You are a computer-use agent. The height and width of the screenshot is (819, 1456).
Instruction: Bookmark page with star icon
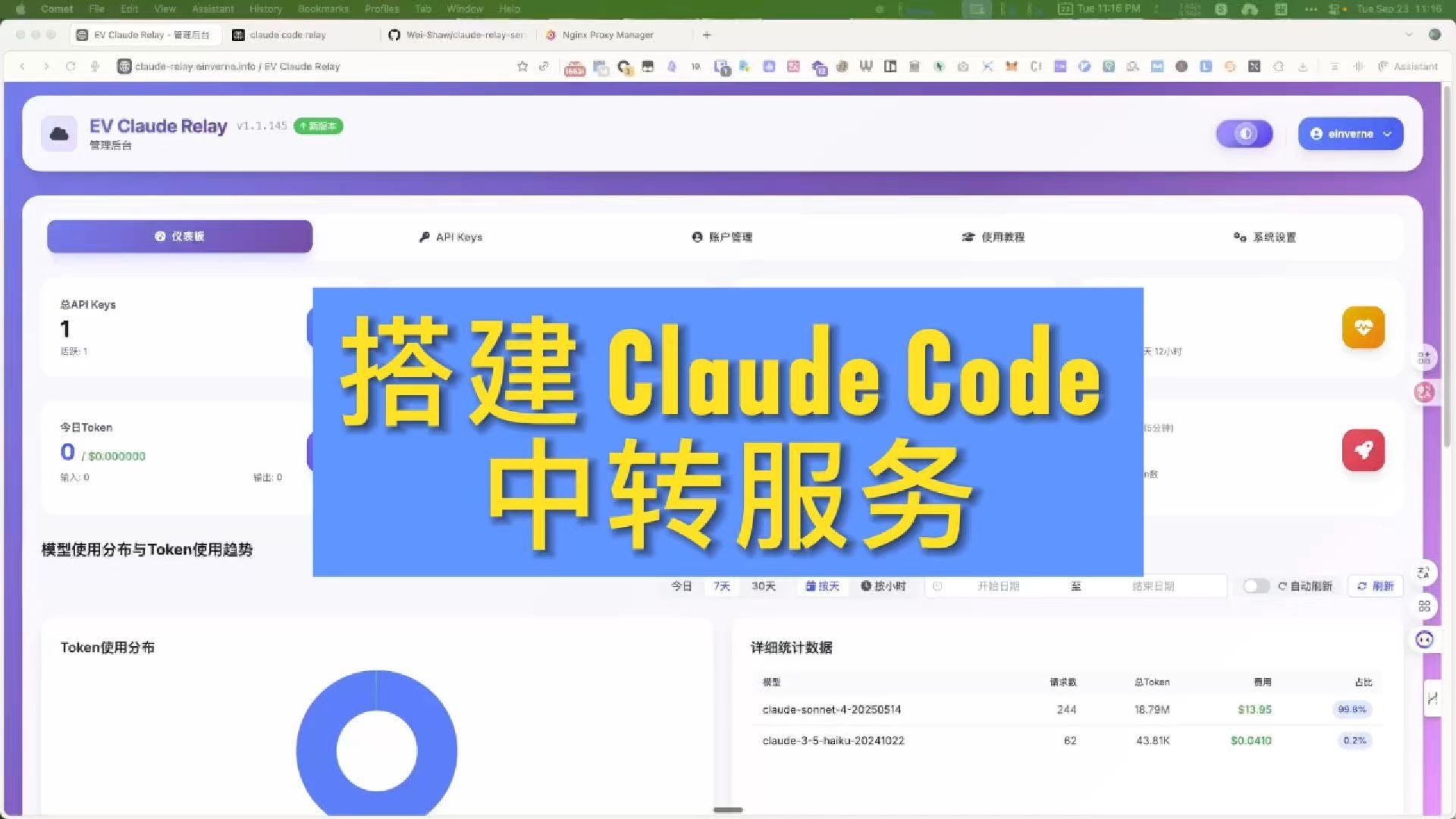(522, 67)
